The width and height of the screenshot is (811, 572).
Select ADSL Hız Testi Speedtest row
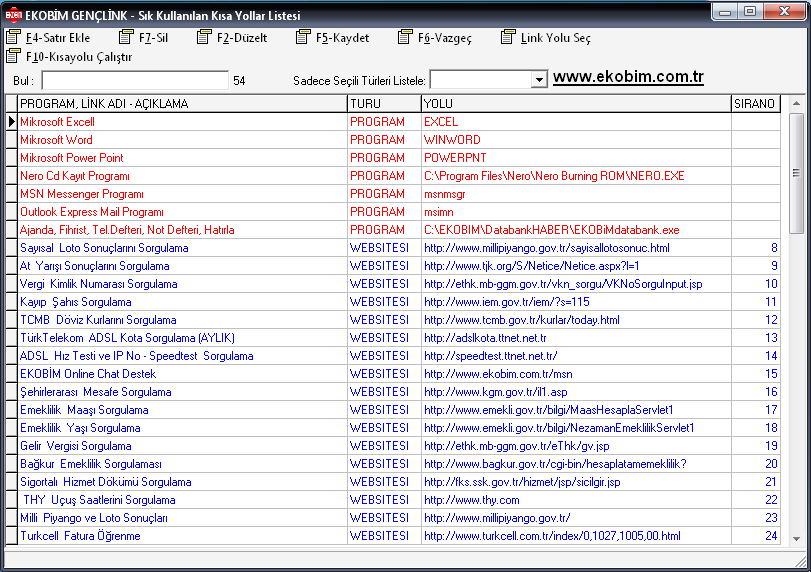pos(393,356)
